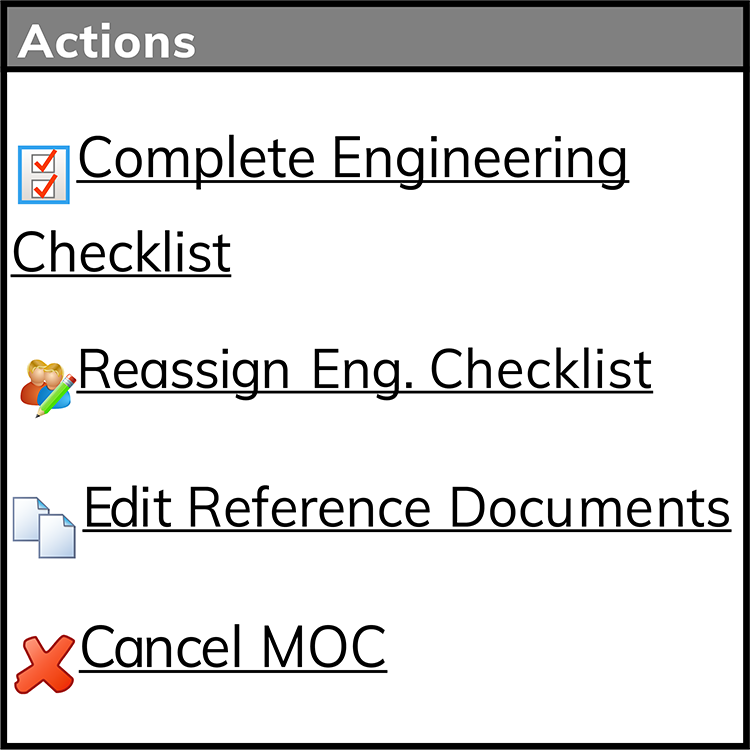Click the duplicate documents pages icon
Screen dimensions: 750x750
coord(44,528)
